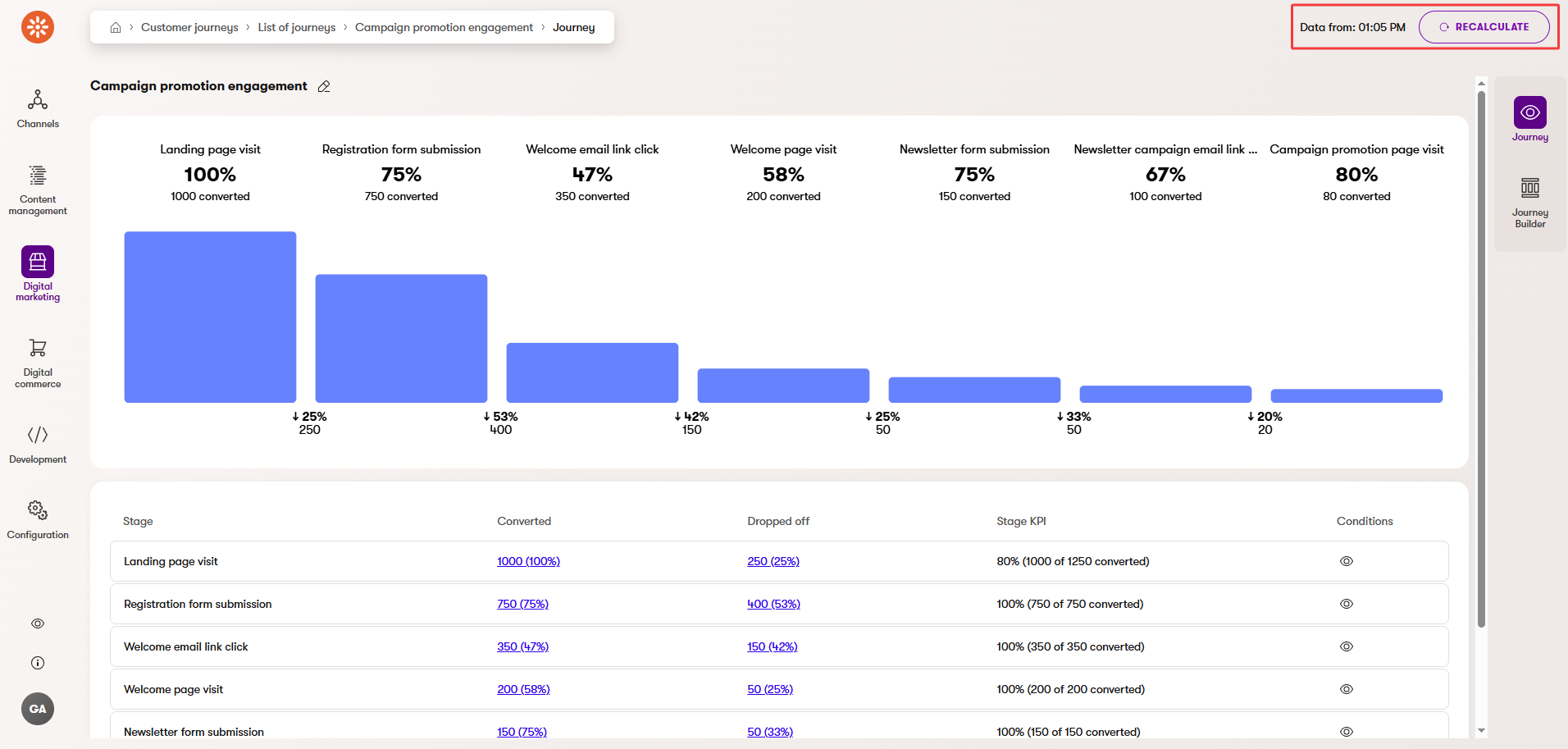Show conditions for Landing page visit row
This screenshot has height=749, width=1568.
coord(1346,561)
